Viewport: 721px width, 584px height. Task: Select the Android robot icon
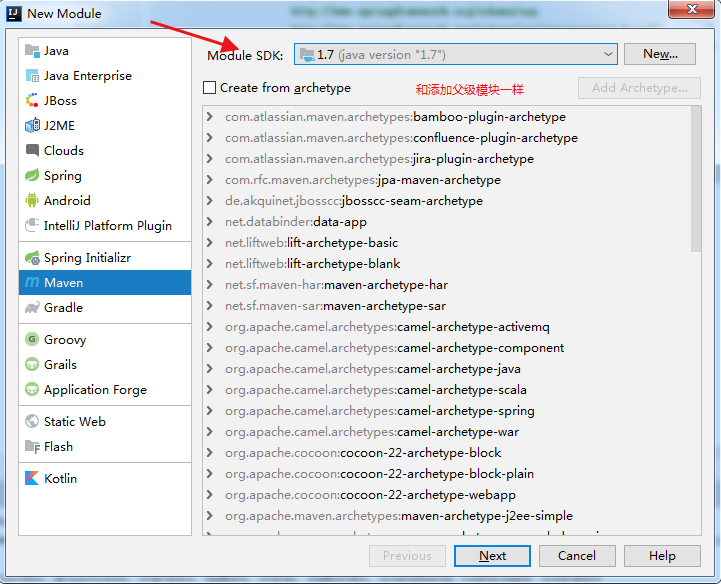coord(32,200)
